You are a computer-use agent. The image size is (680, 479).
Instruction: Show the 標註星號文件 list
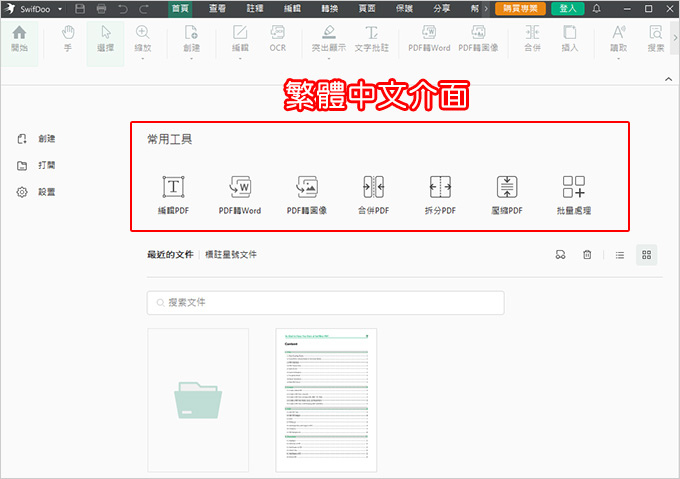(231, 254)
